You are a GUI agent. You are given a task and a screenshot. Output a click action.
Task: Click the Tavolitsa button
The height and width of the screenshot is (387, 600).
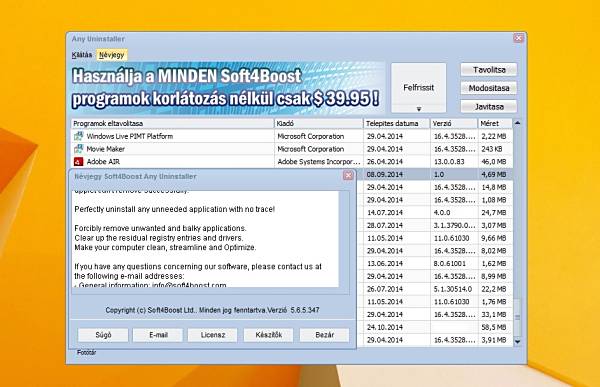(x=489, y=70)
